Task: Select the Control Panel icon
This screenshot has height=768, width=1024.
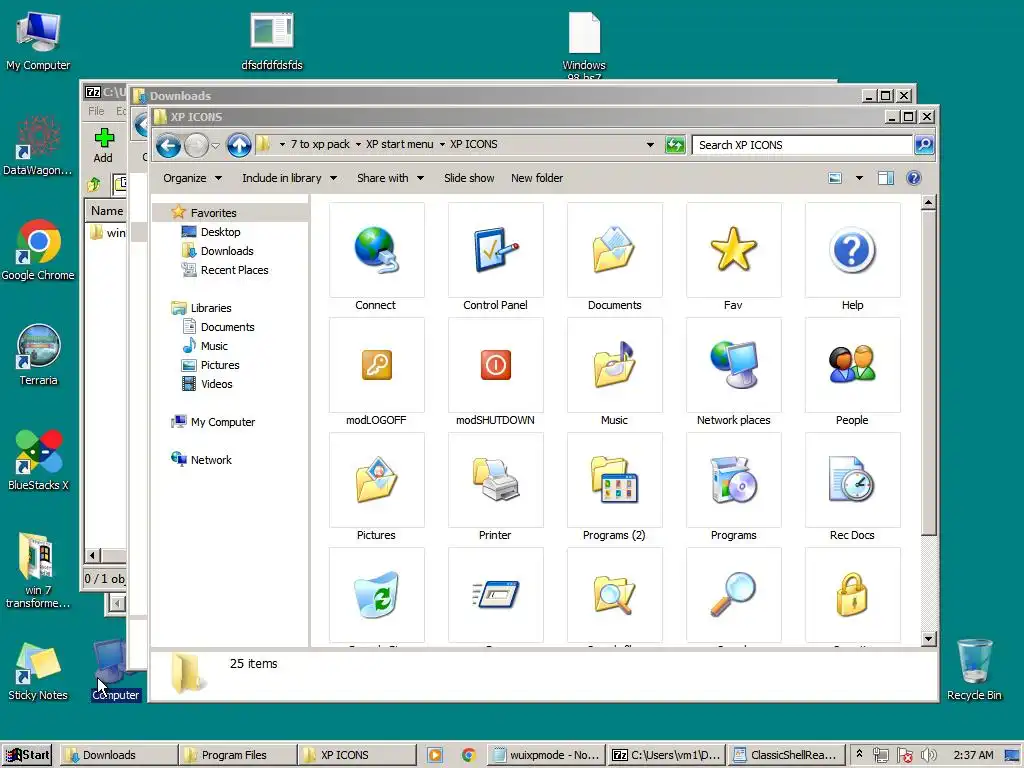Action: click(x=495, y=250)
